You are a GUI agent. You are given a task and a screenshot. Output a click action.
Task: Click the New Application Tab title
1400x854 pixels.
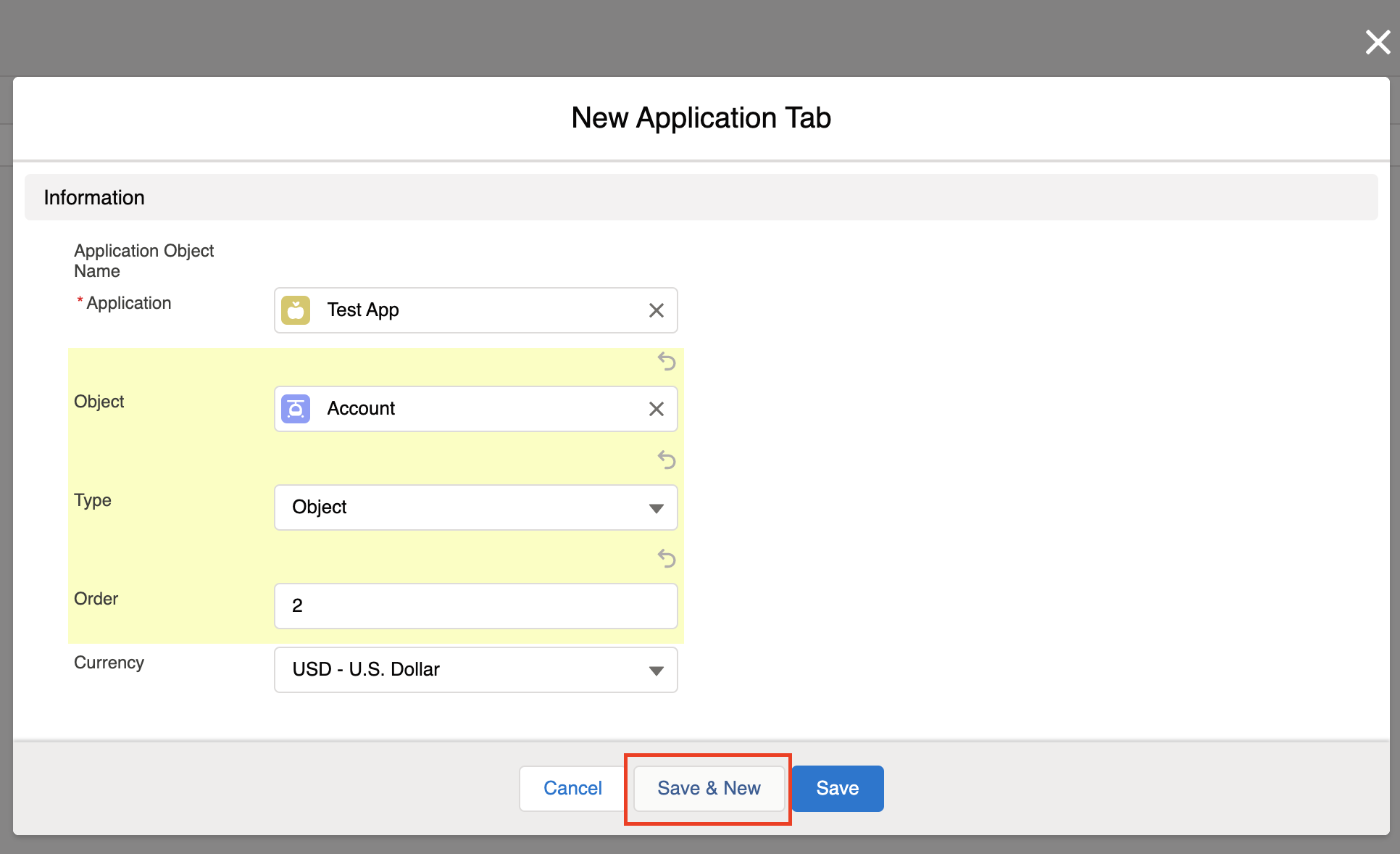[701, 117]
